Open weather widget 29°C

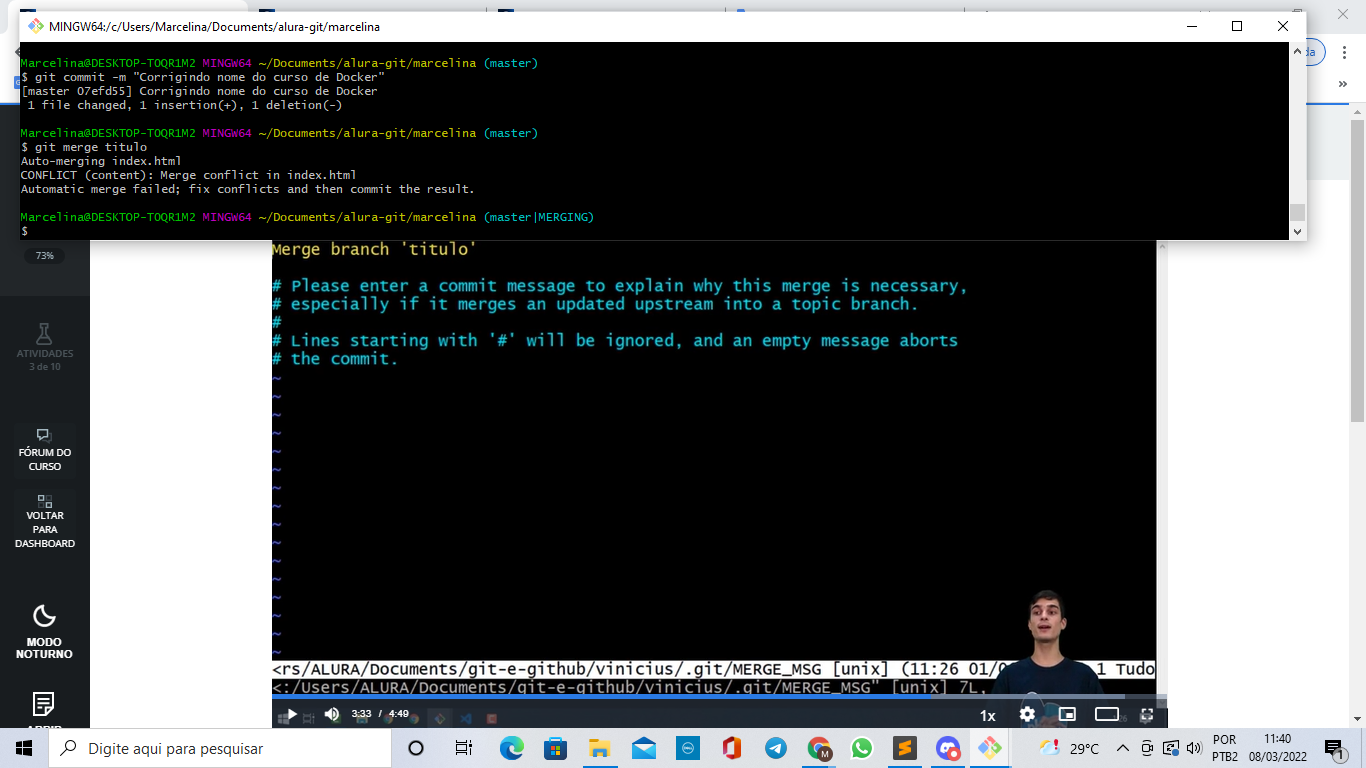click(1069, 748)
